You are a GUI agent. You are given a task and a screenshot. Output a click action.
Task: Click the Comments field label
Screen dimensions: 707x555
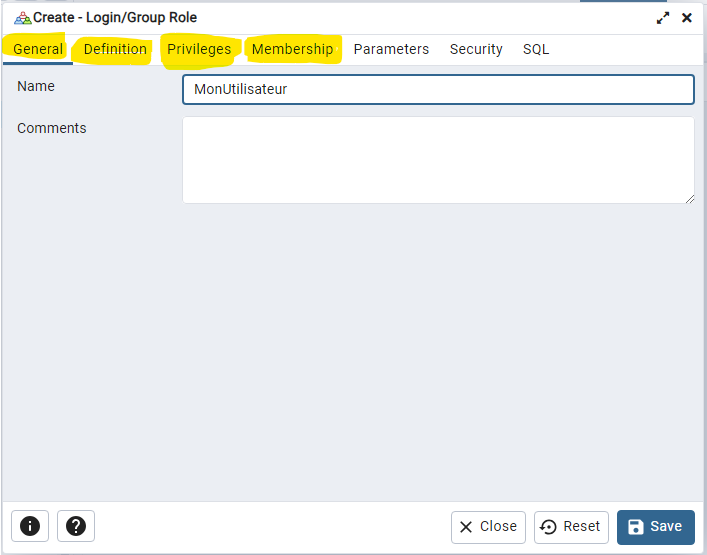pos(52,128)
